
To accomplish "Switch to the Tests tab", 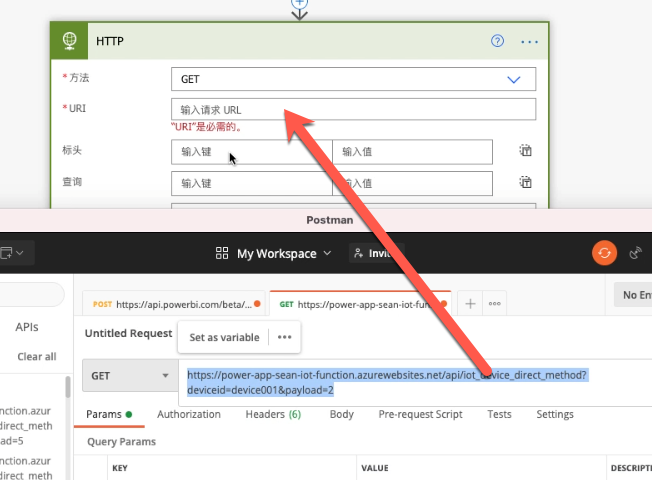I will click(499, 414).
